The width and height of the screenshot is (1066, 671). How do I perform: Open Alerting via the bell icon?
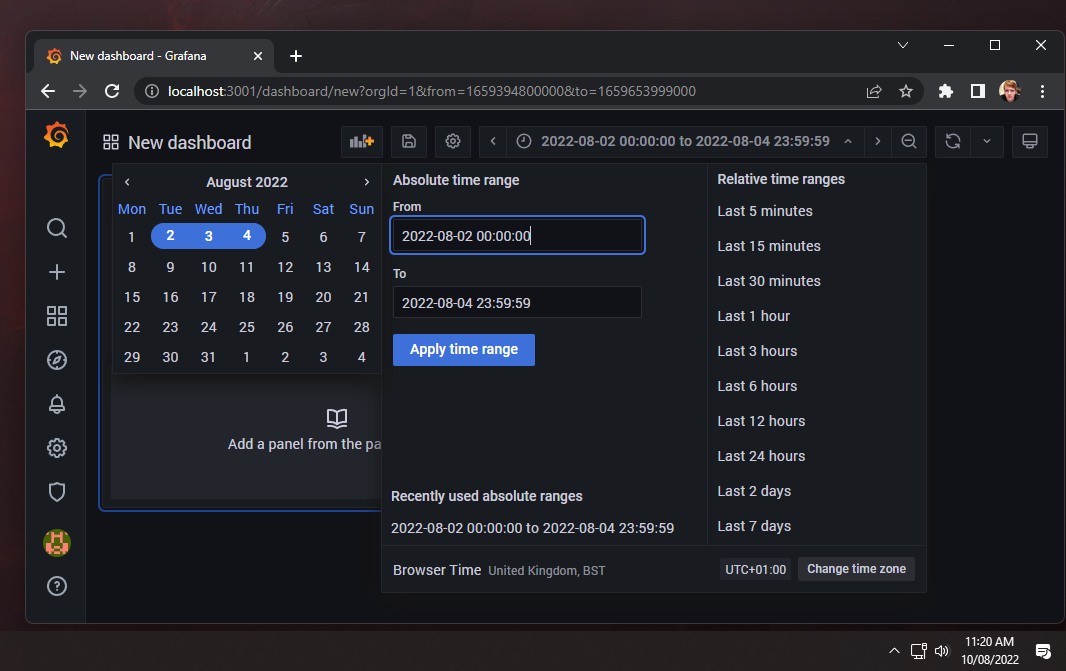tap(56, 404)
